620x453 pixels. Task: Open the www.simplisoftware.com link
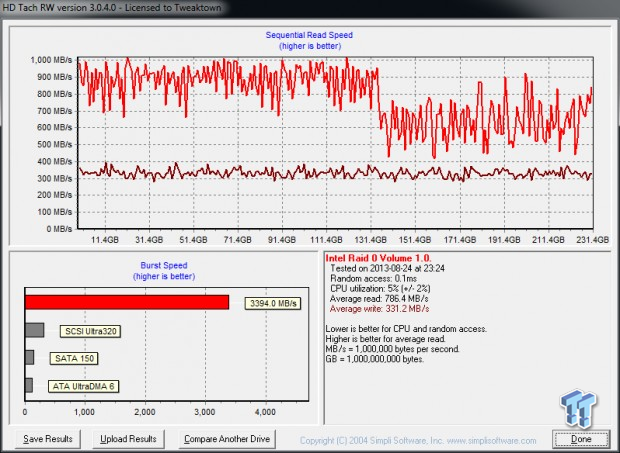pos(490,440)
